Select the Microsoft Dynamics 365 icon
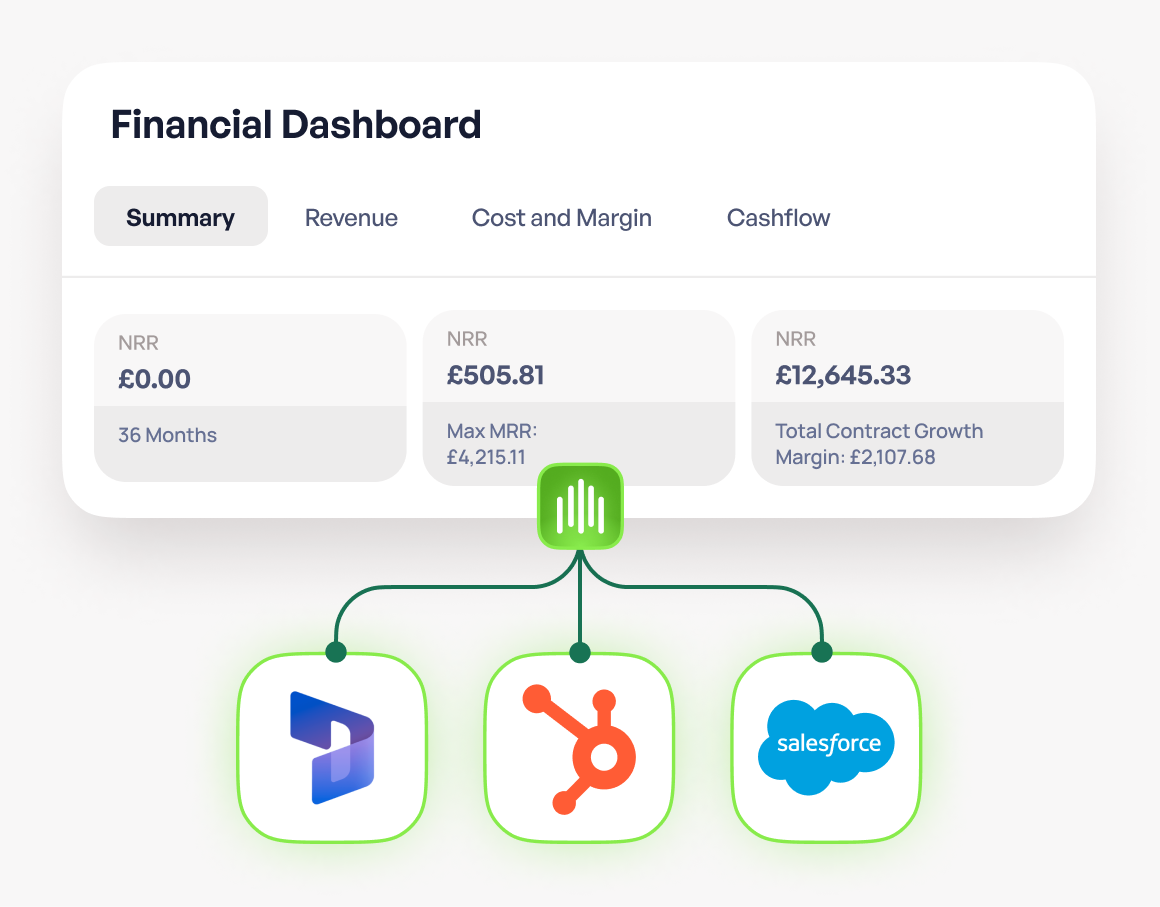The image size is (1160, 907). 331,747
